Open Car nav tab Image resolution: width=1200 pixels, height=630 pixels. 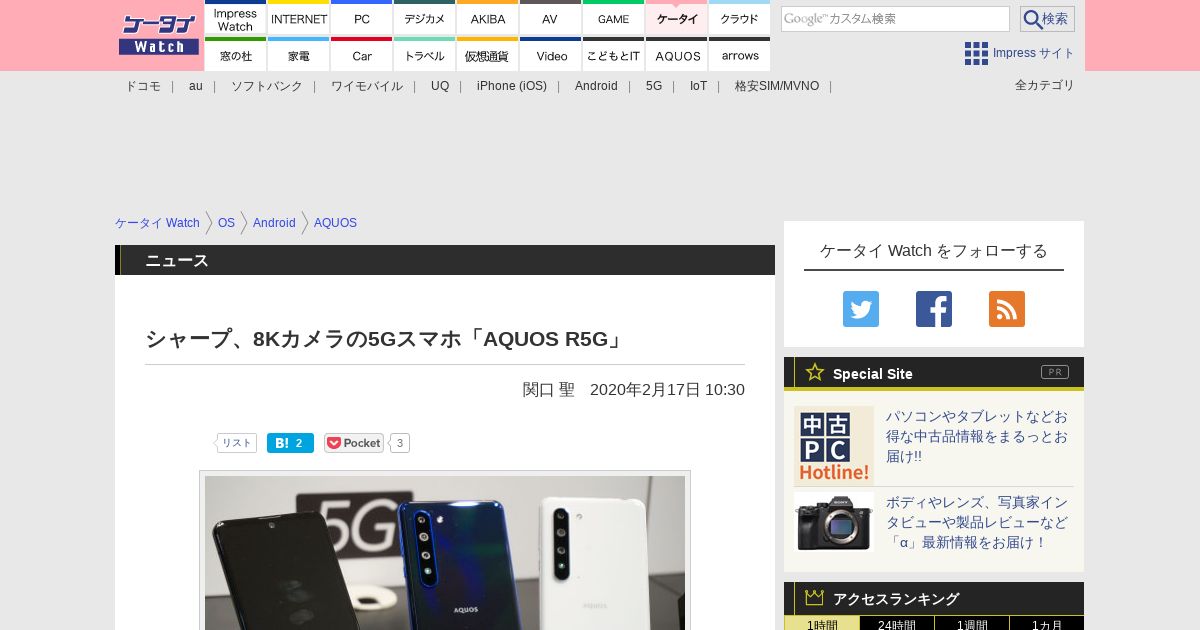coord(362,54)
